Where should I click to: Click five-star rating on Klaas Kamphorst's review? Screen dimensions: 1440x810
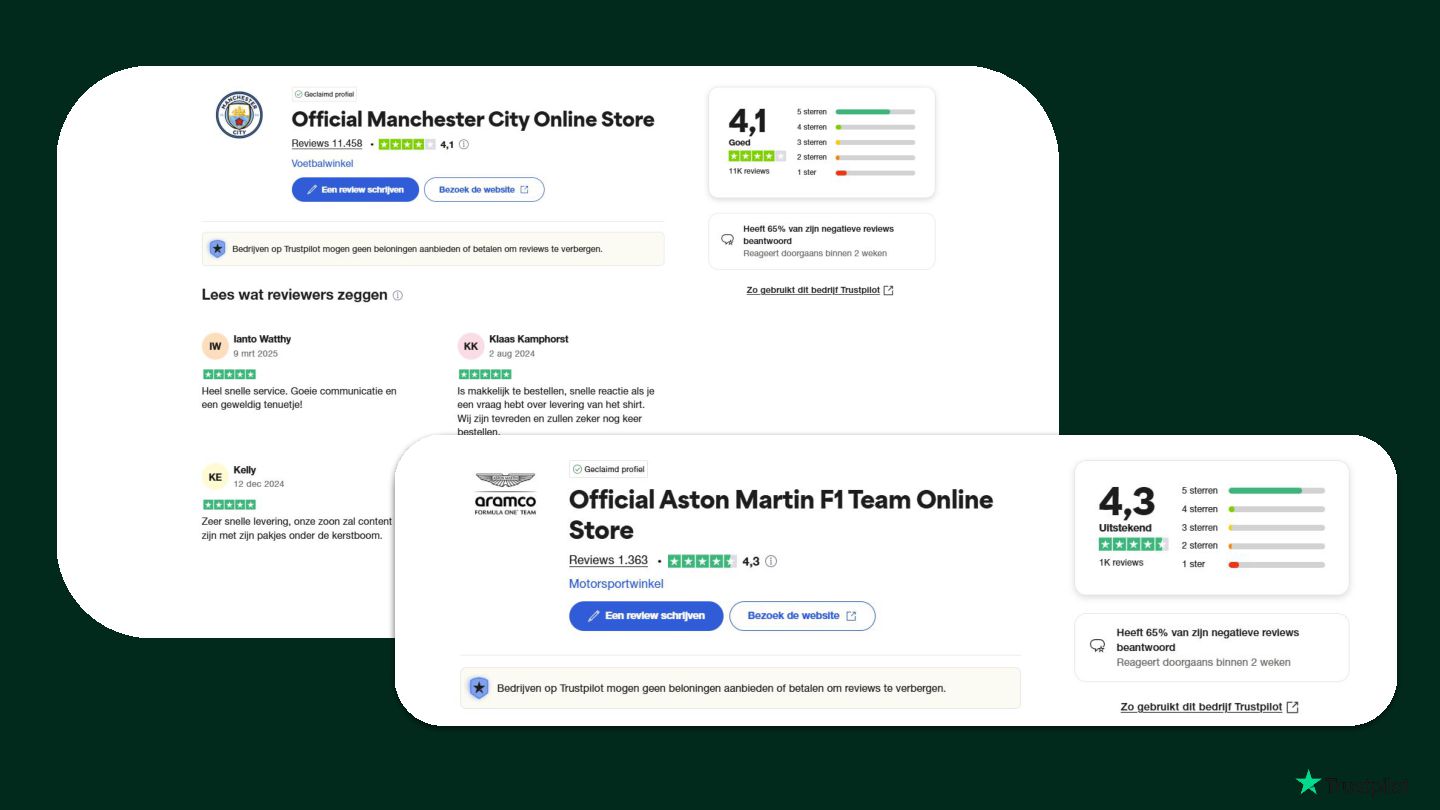[485, 374]
